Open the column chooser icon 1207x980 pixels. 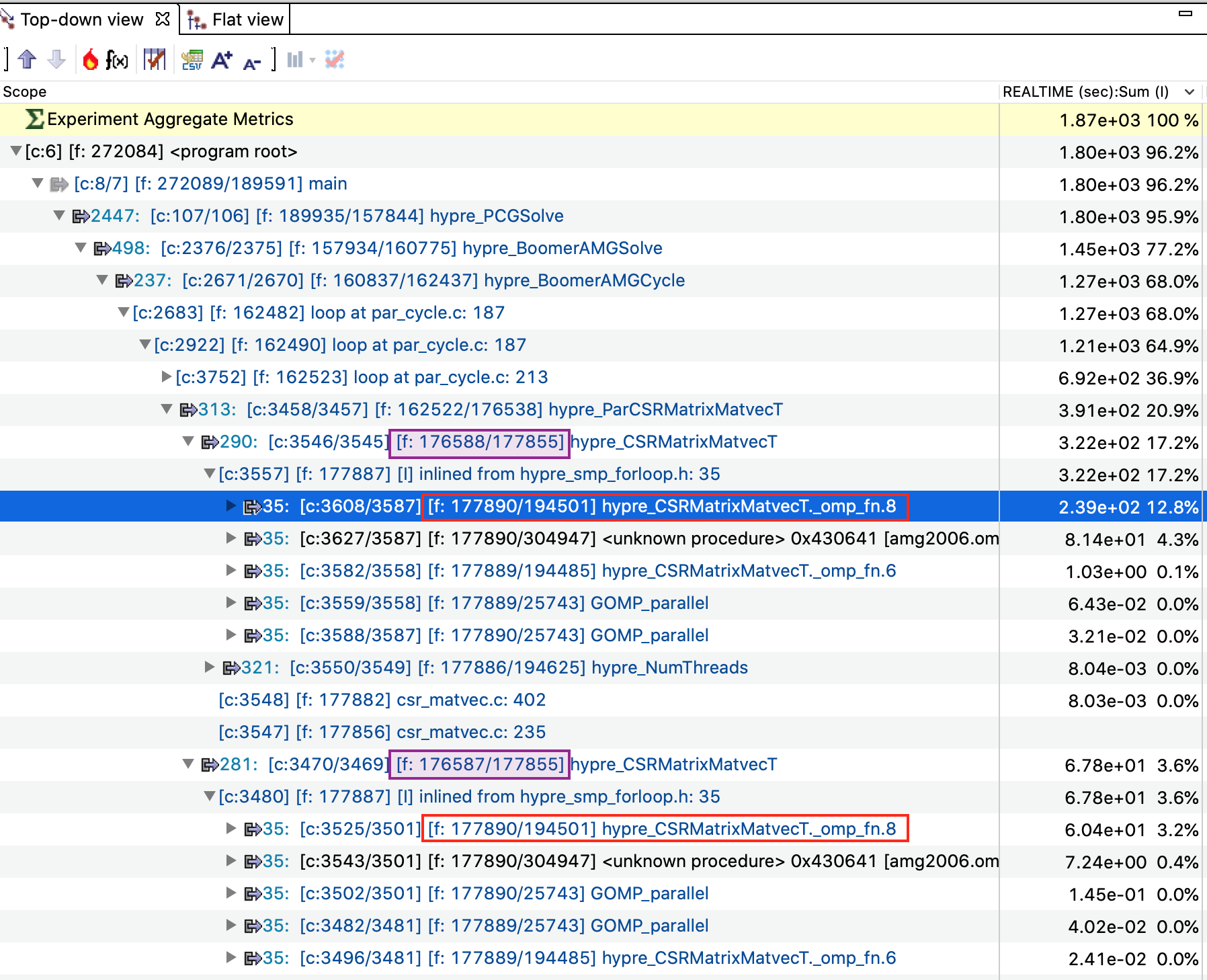154,59
